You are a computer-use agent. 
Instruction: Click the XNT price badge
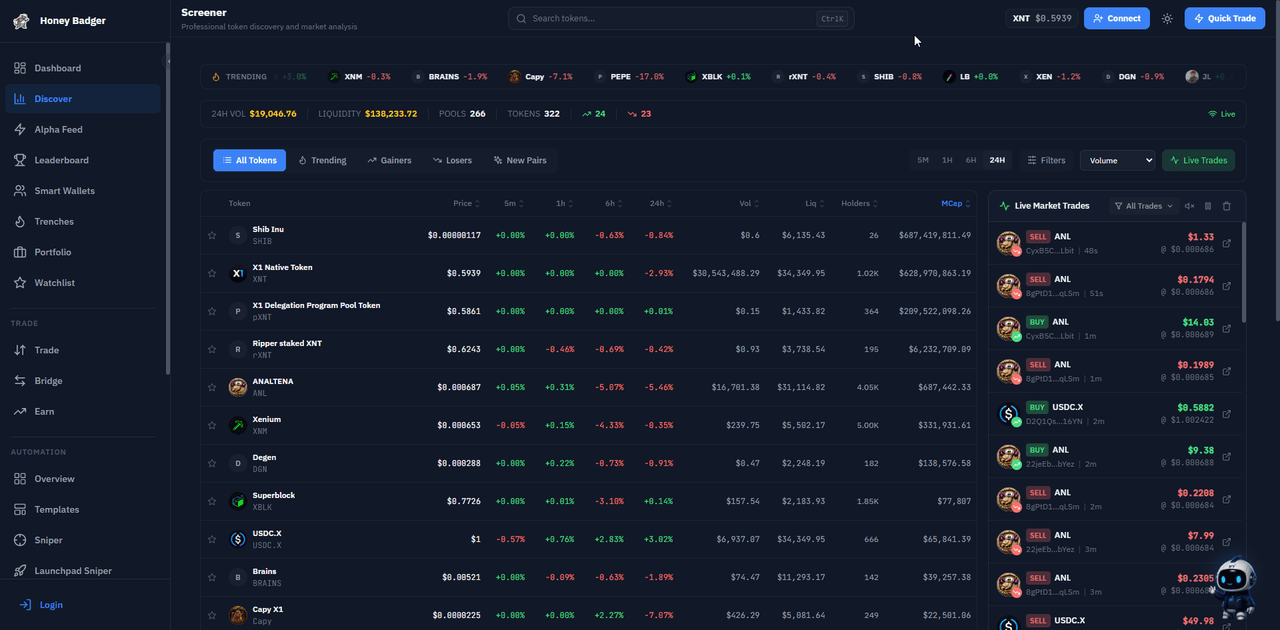1041,18
